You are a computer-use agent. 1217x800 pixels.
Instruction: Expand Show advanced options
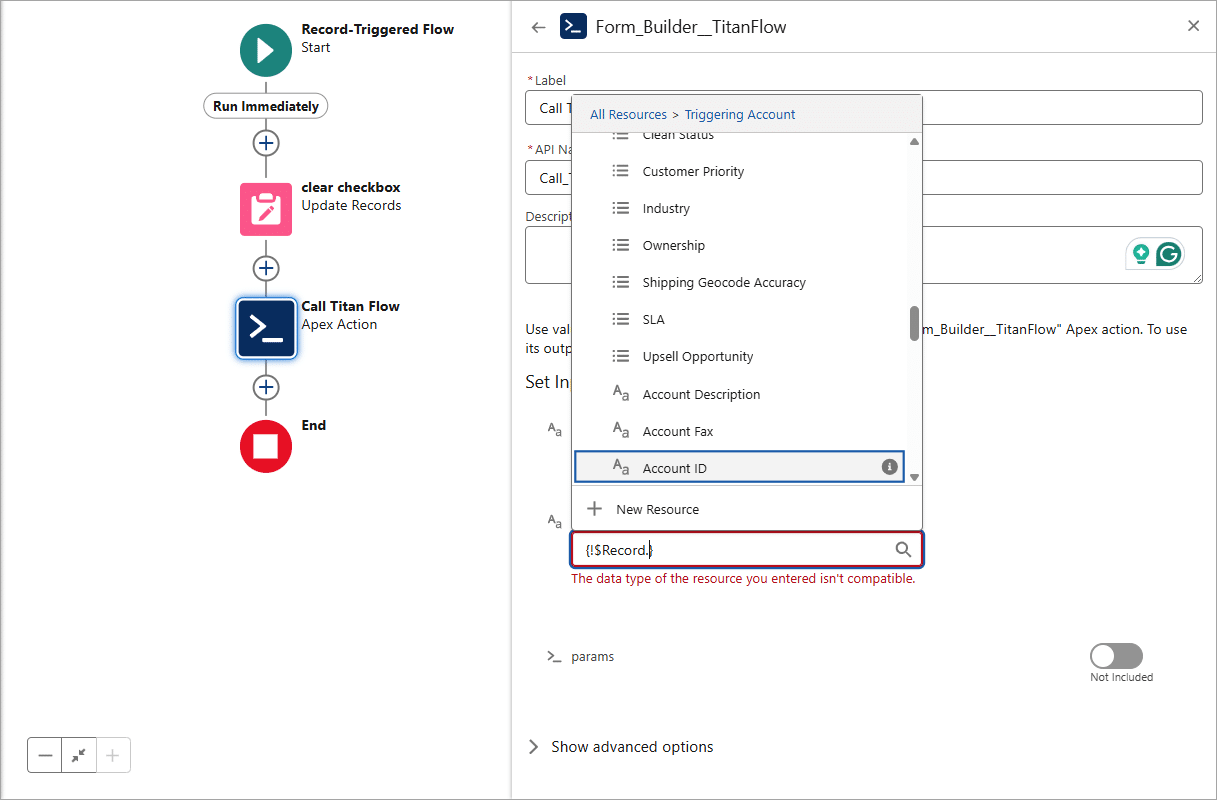coord(620,747)
